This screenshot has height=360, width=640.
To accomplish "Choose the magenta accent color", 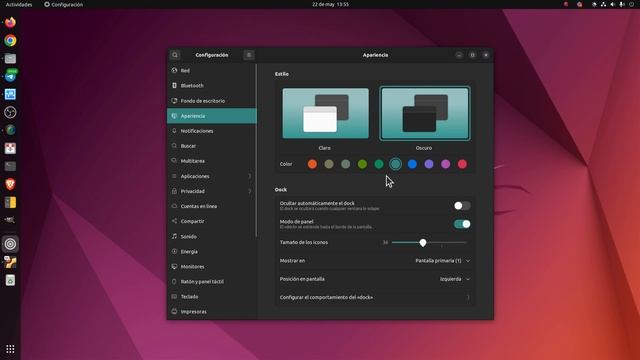I will [445, 164].
